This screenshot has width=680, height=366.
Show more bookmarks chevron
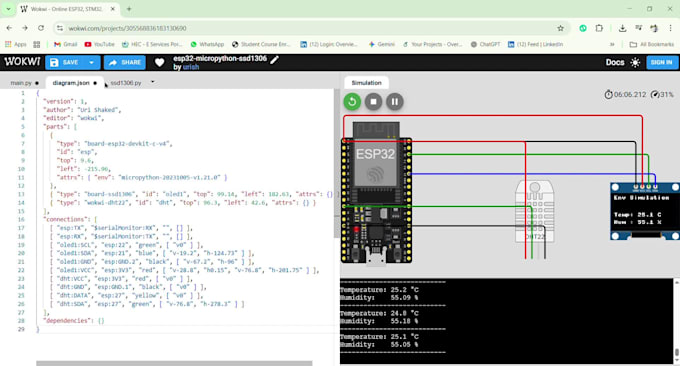click(612, 44)
